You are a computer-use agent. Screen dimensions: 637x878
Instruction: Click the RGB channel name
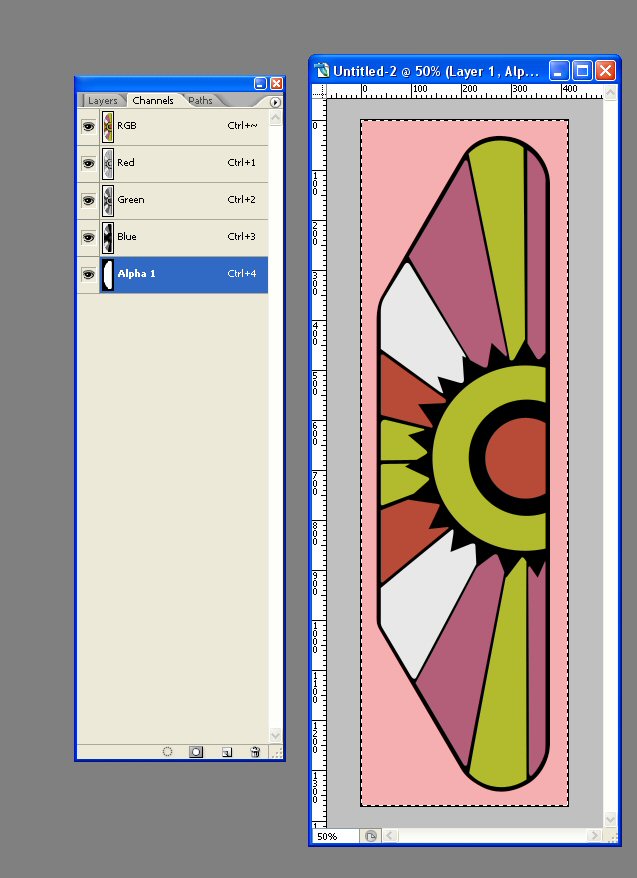coord(127,125)
